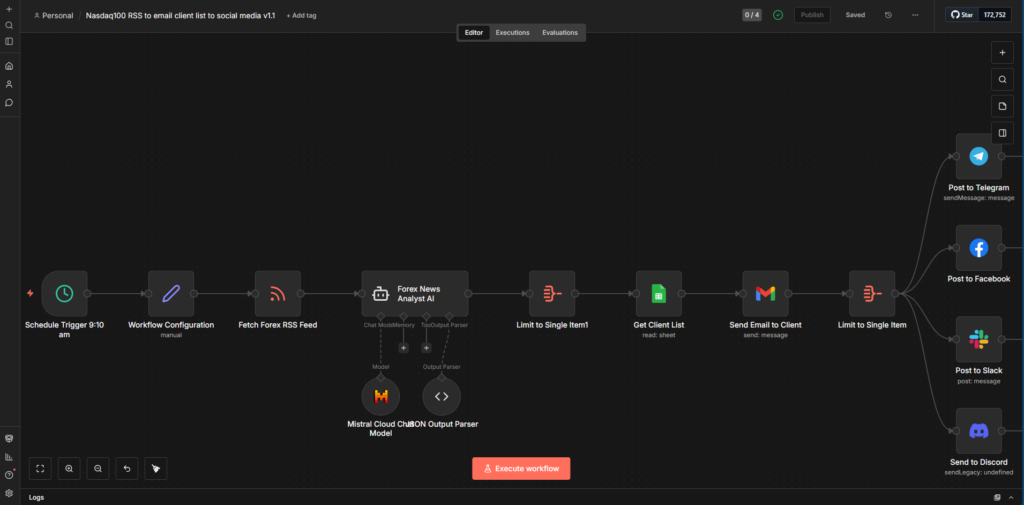Click the Schedule Trigger clock node
1024x505 pixels.
(64, 294)
